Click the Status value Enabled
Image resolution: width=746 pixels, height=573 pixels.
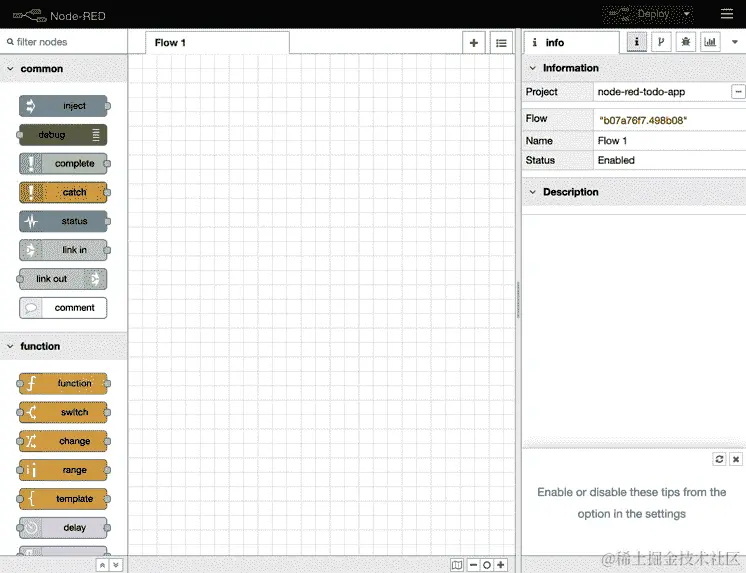point(616,160)
